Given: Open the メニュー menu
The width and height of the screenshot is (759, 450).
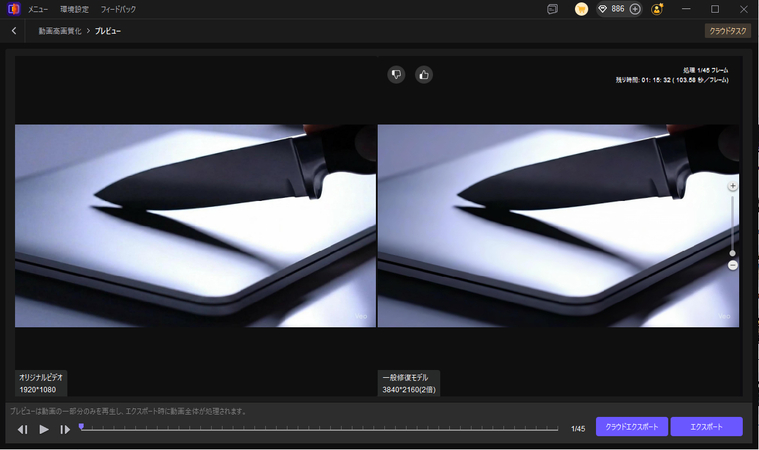Looking at the screenshot, I should (39, 9).
